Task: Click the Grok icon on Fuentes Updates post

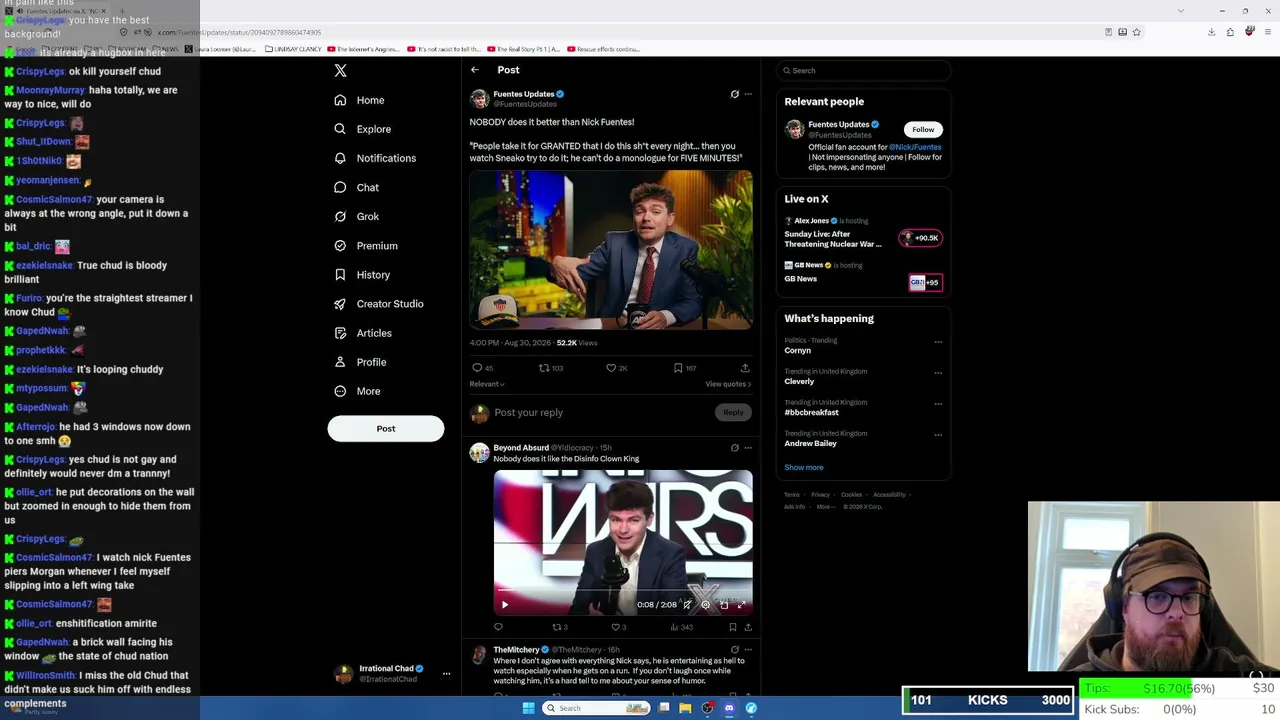Action: (x=734, y=94)
